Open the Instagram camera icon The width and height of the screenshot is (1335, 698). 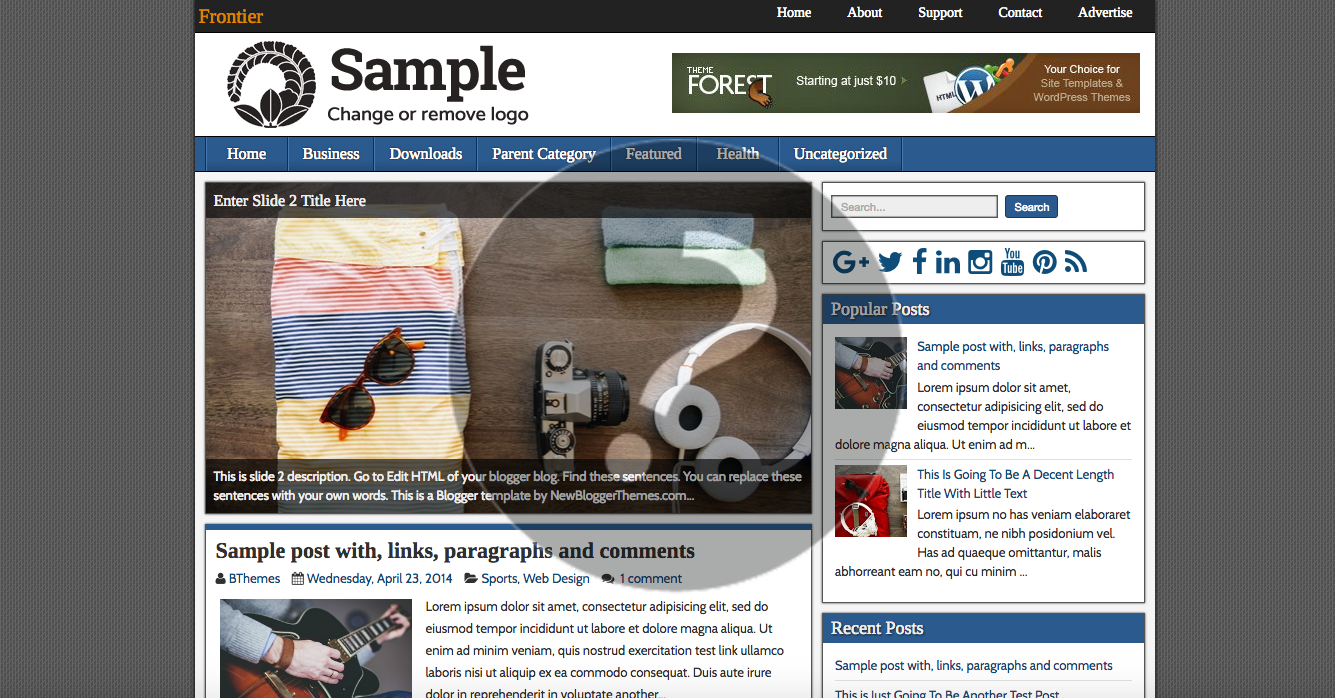(980, 262)
